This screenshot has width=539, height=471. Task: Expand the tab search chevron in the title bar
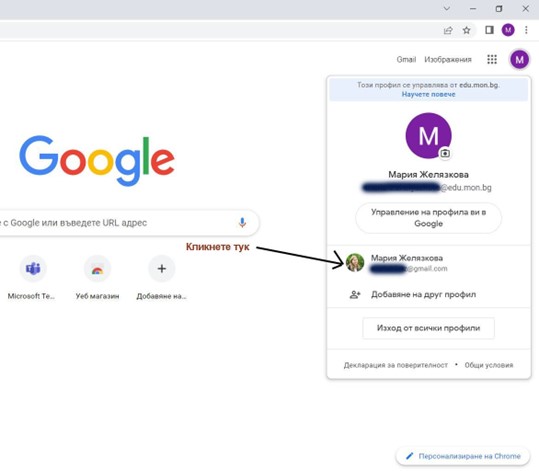(447, 9)
